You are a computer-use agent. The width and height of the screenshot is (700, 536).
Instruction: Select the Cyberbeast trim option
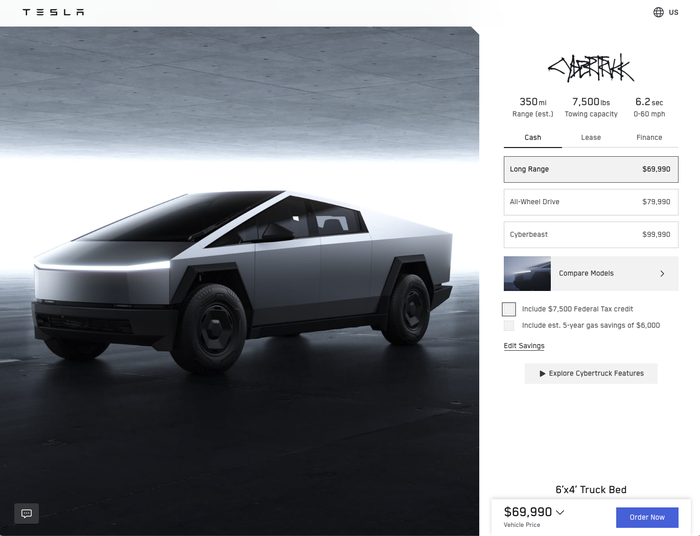591,234
